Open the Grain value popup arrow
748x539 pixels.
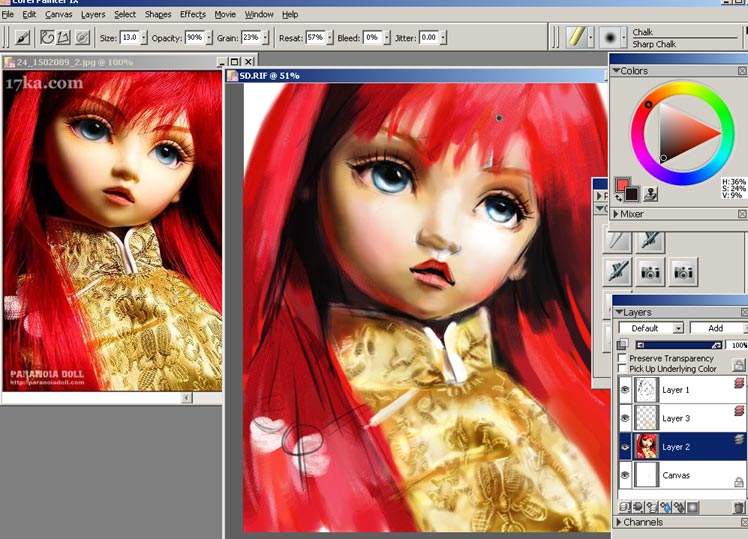[x=266, y=37]
